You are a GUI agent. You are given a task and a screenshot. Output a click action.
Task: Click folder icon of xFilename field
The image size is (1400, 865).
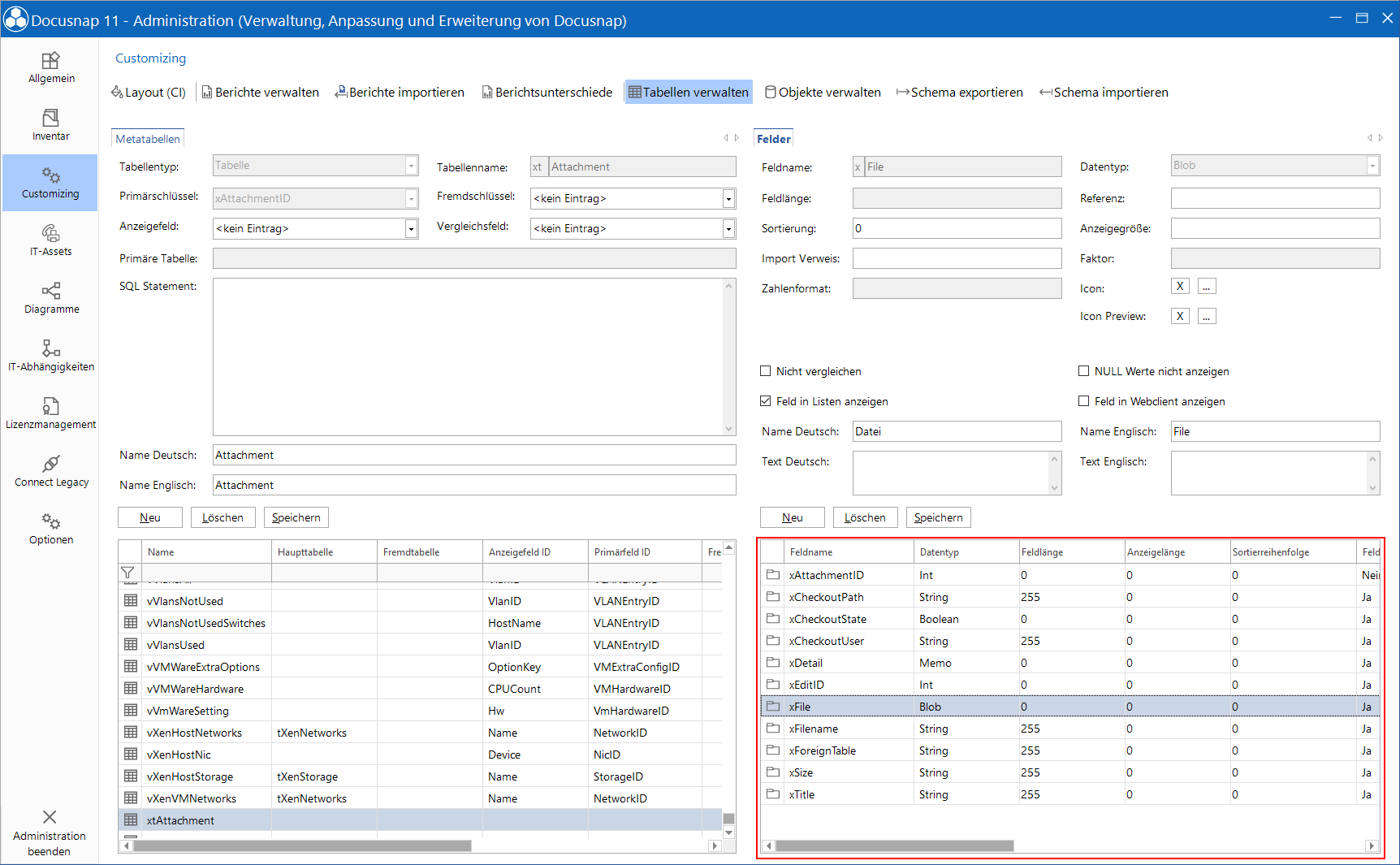773,728
